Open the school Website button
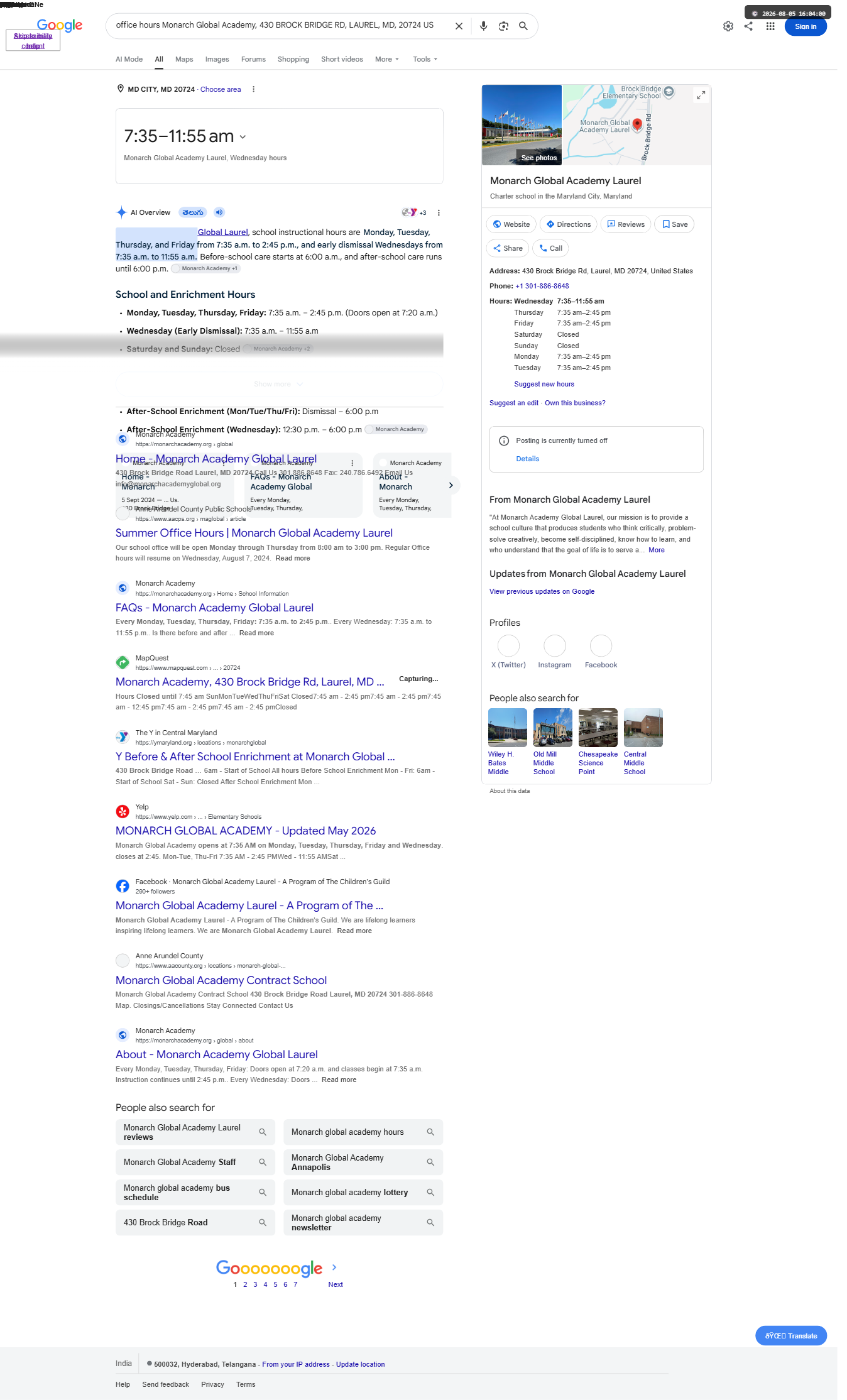 511,224
